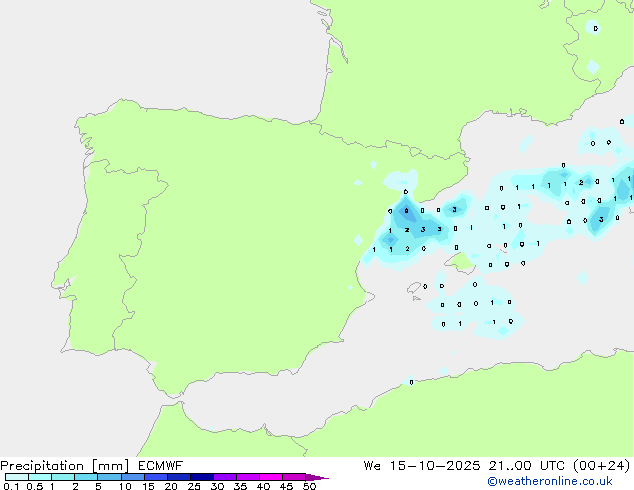Click the '10' legend scale label
The image size is (634, 490).
(125, 486)
